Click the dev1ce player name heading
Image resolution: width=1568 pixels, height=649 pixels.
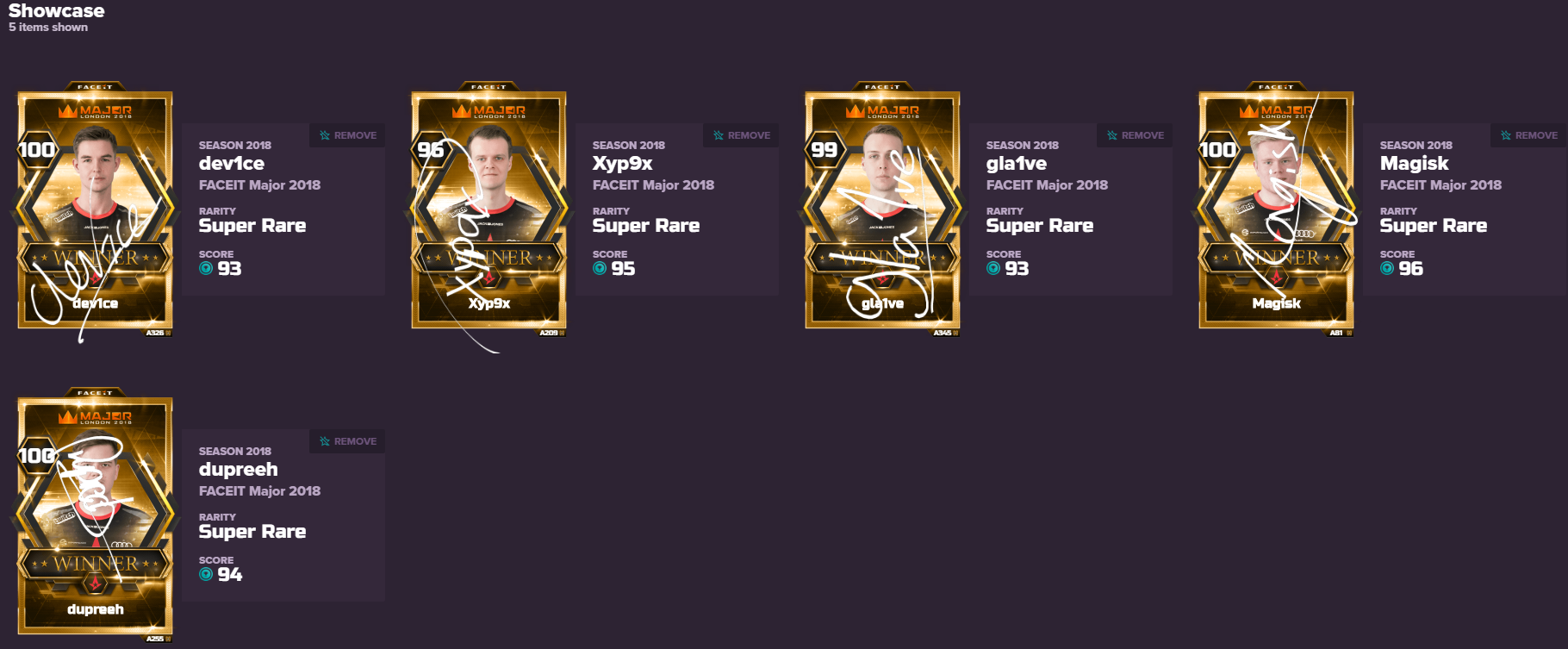(232, 163)
